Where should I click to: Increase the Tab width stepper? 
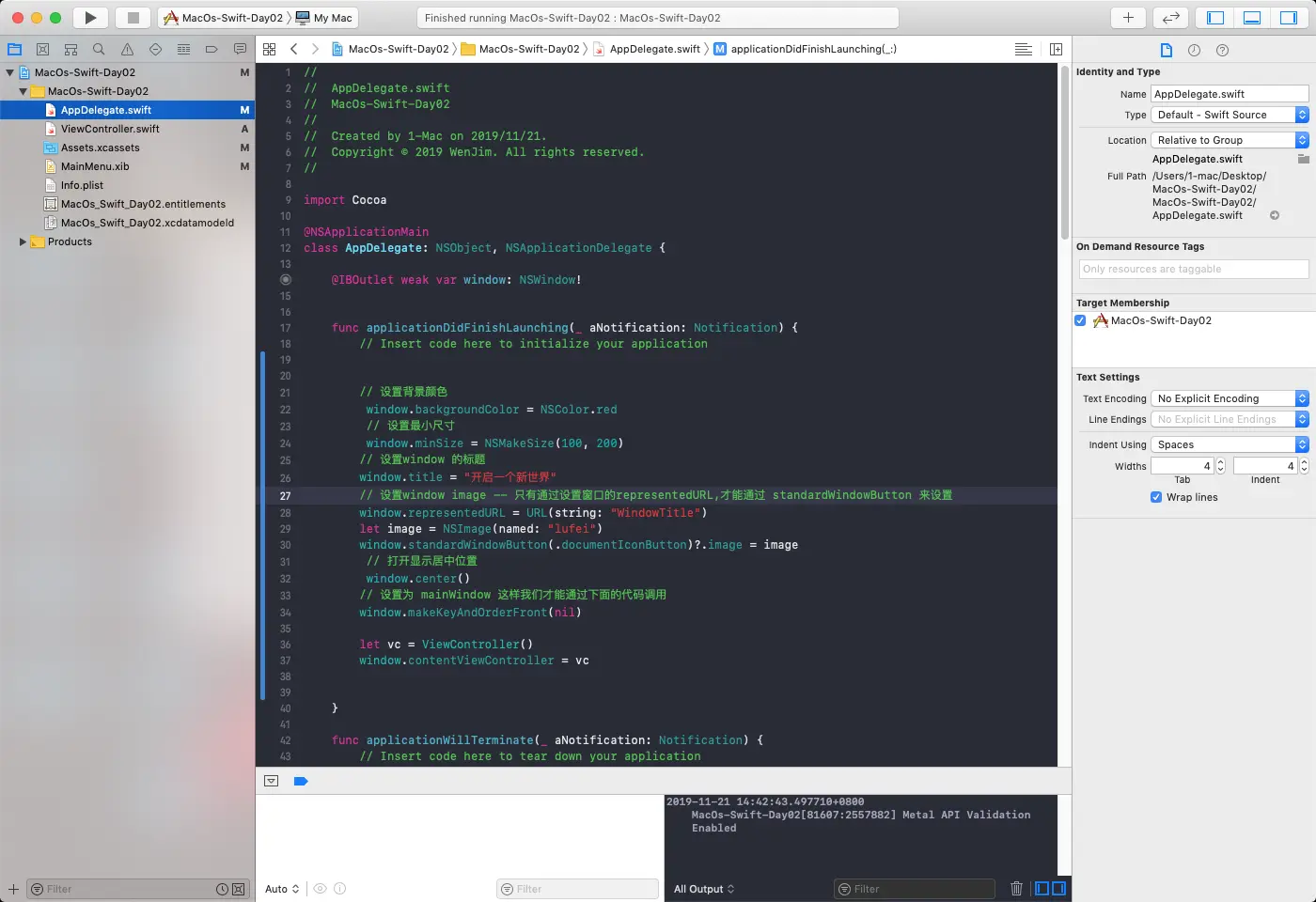click(1220, 461)
